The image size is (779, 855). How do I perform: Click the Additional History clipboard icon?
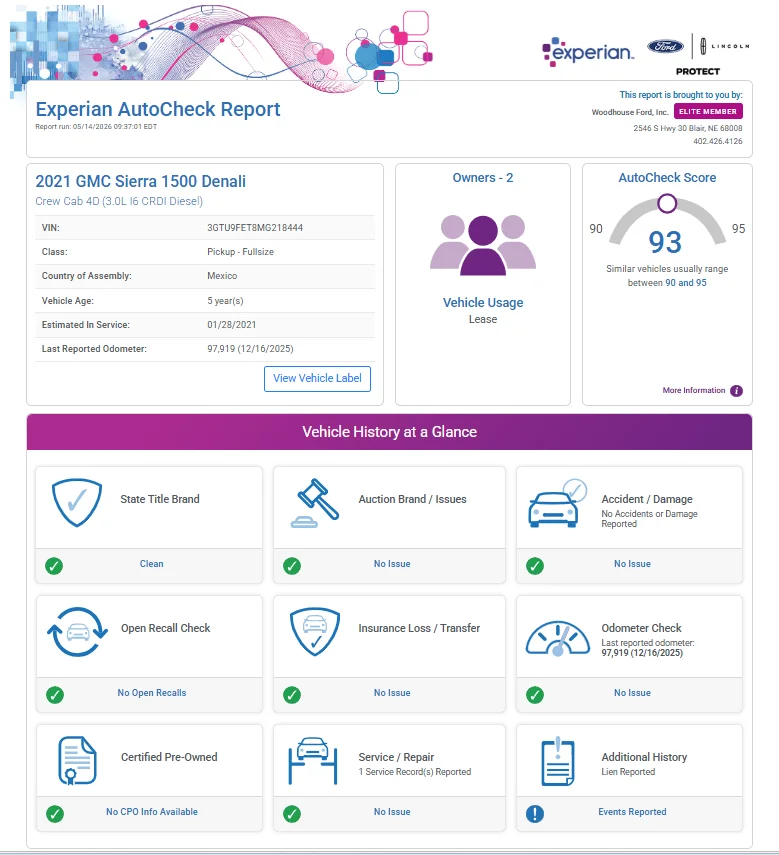(x=558, y=761)
